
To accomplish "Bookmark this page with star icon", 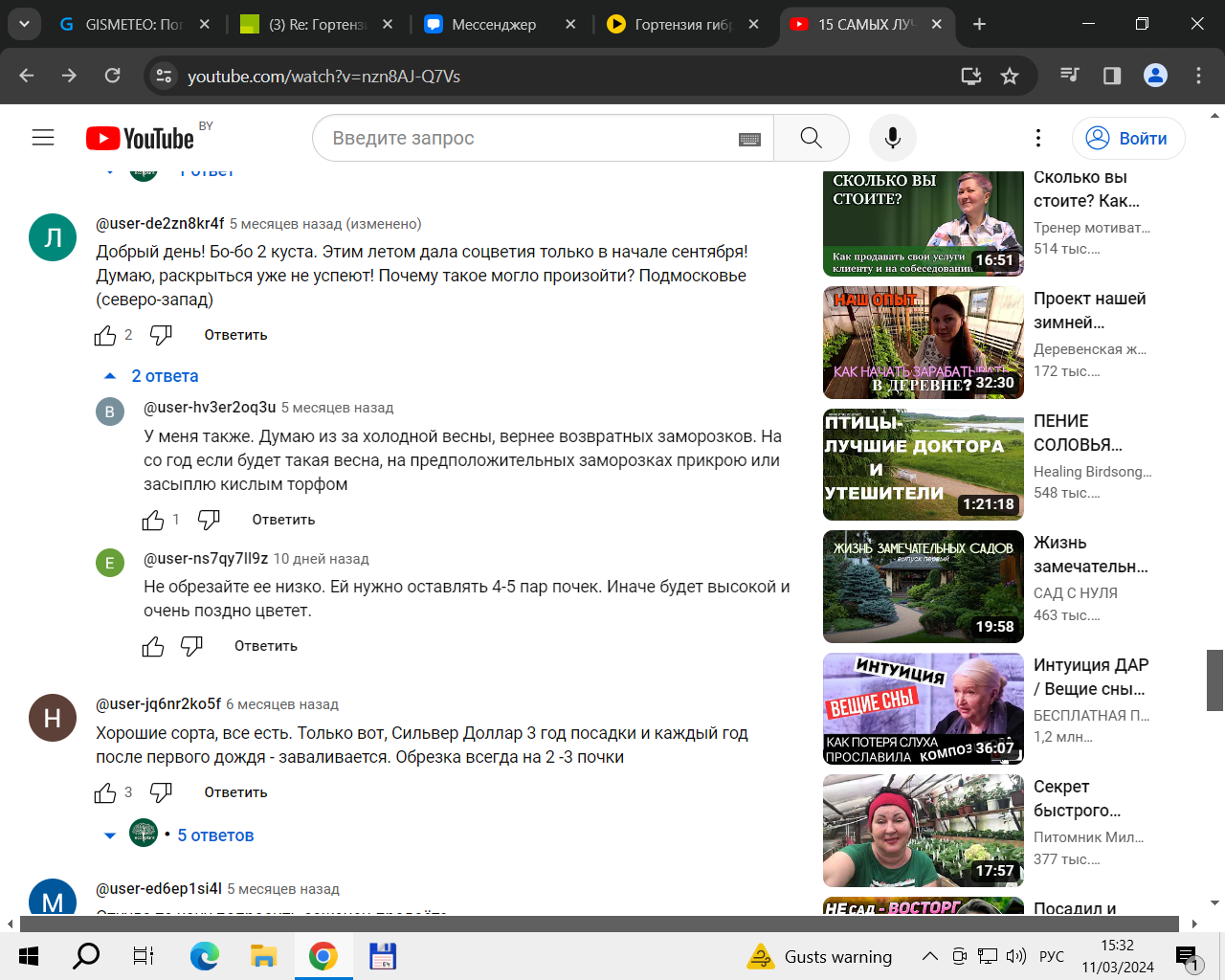I will coord(1009,76).
